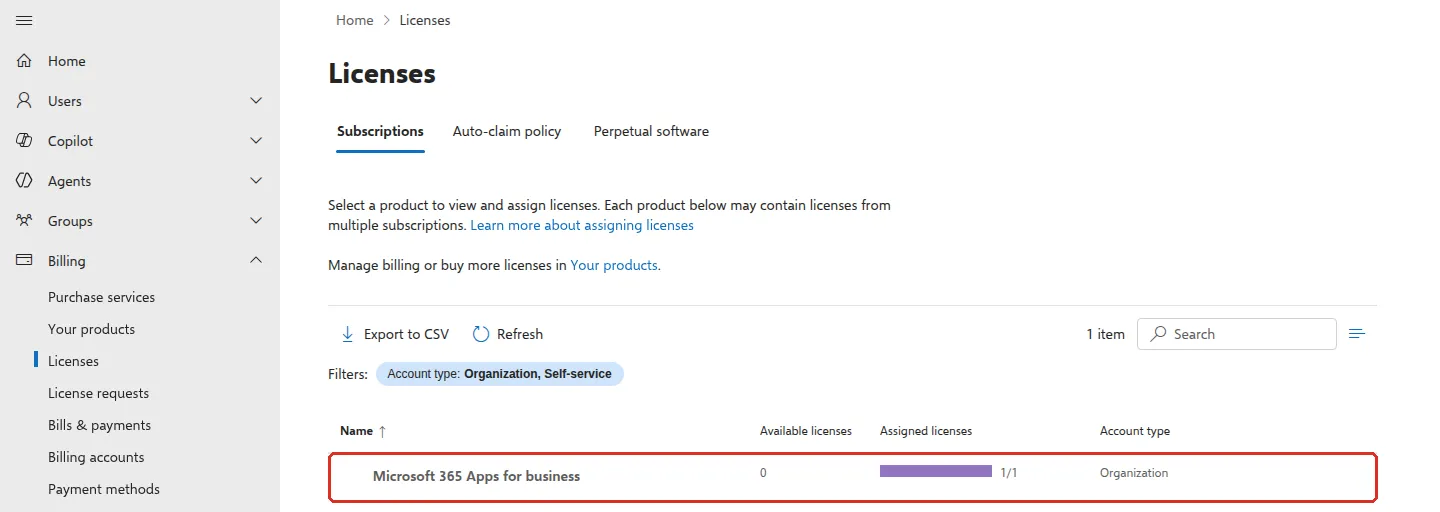Open Bills & payments in sidebar

coord(99,425)
